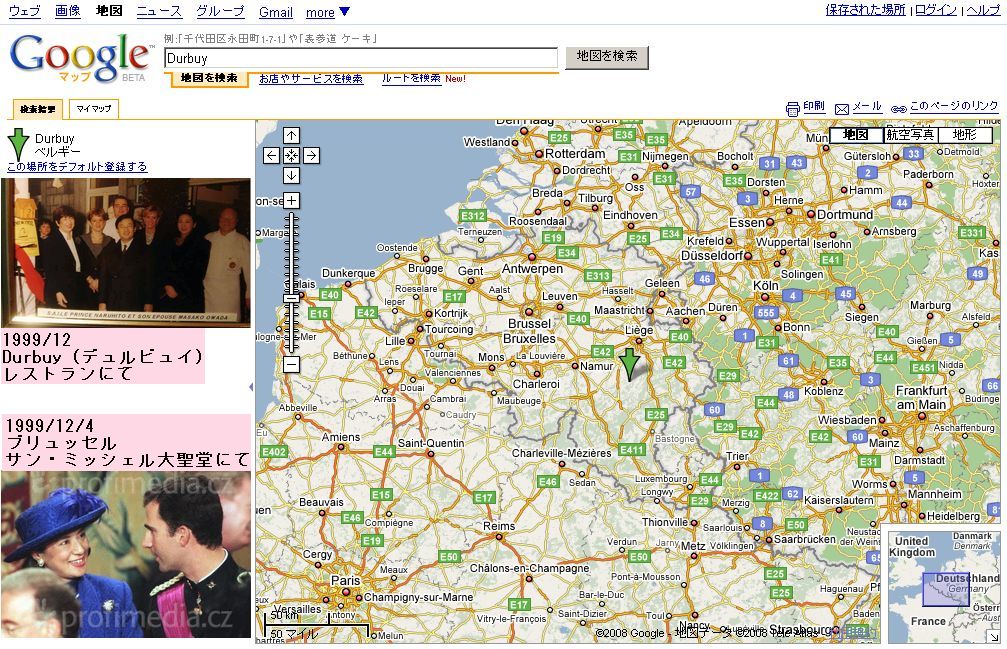
Task: Click the green Durbuy marker on the map
Action: click(x=629, y=365)
